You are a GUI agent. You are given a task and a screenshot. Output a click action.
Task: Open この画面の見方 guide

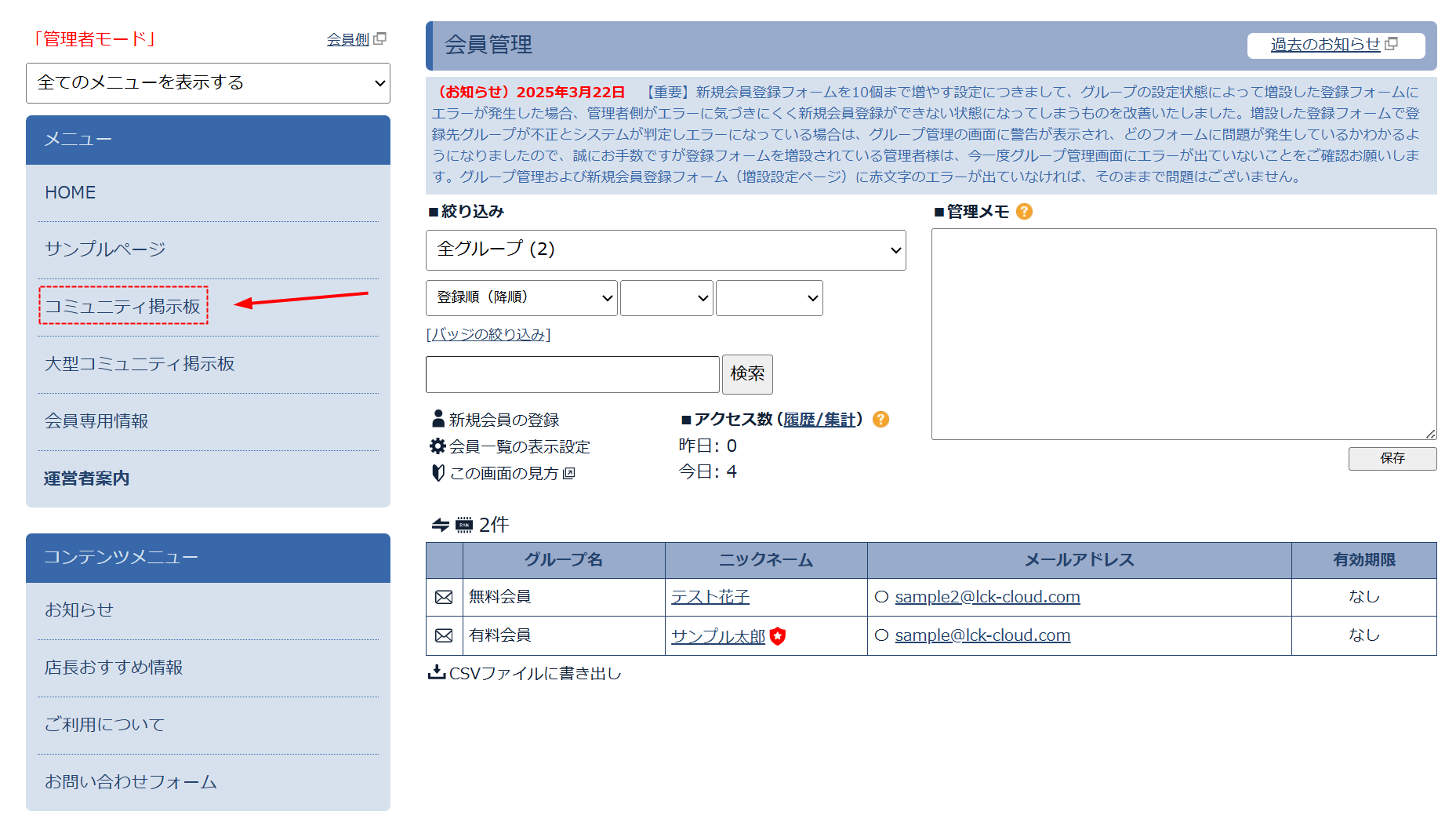pos(504,473)
